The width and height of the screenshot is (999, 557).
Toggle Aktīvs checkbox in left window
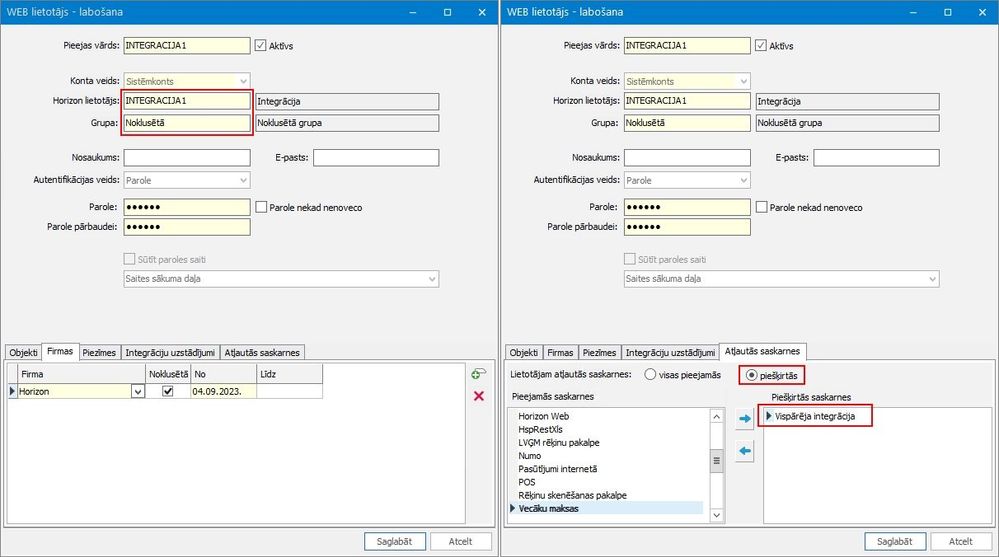(260, 45)
